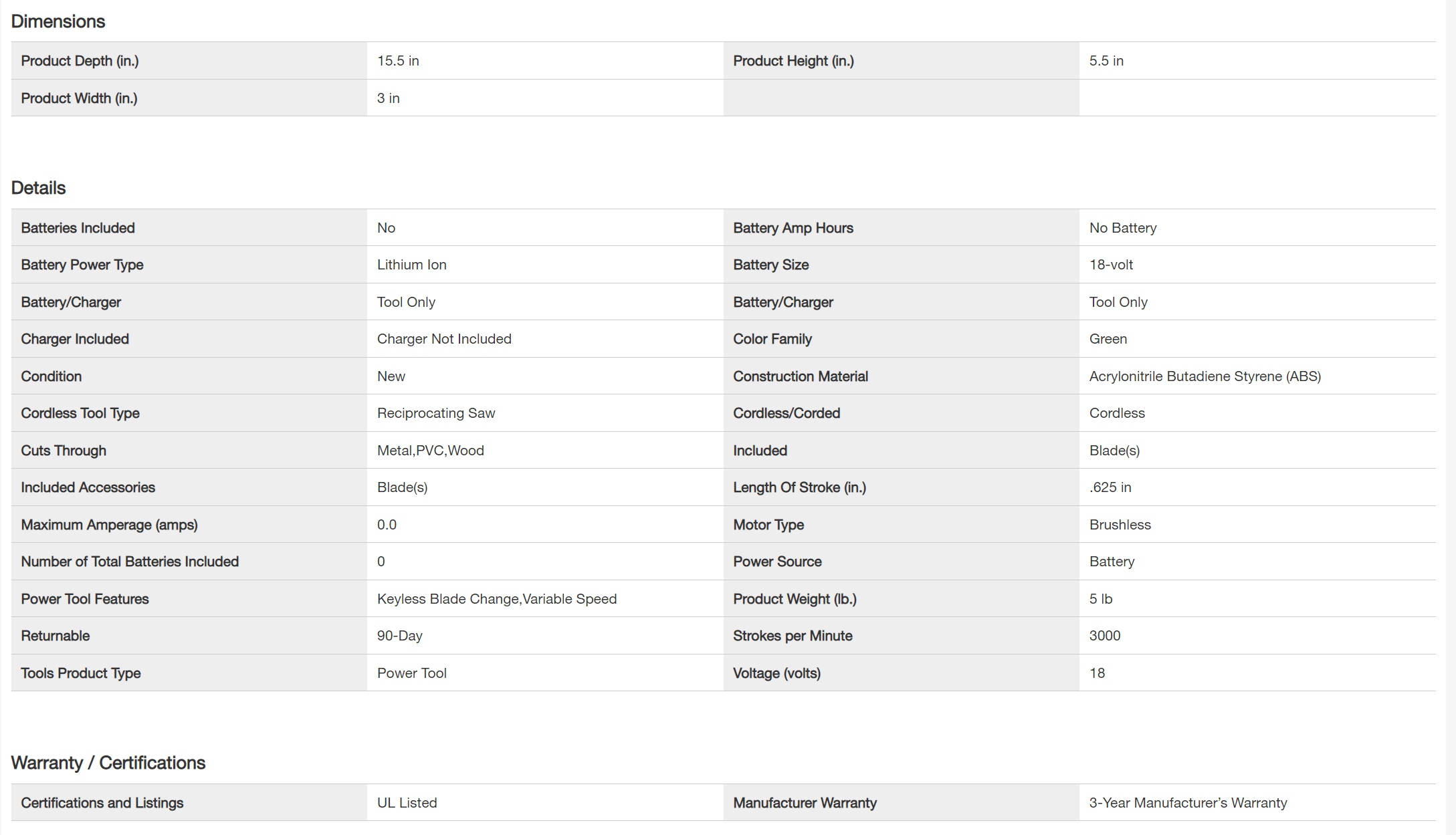The width and height of the screenshot is (1456, 835).
Task: Click the Details section heading
Action: click(38, 188)
